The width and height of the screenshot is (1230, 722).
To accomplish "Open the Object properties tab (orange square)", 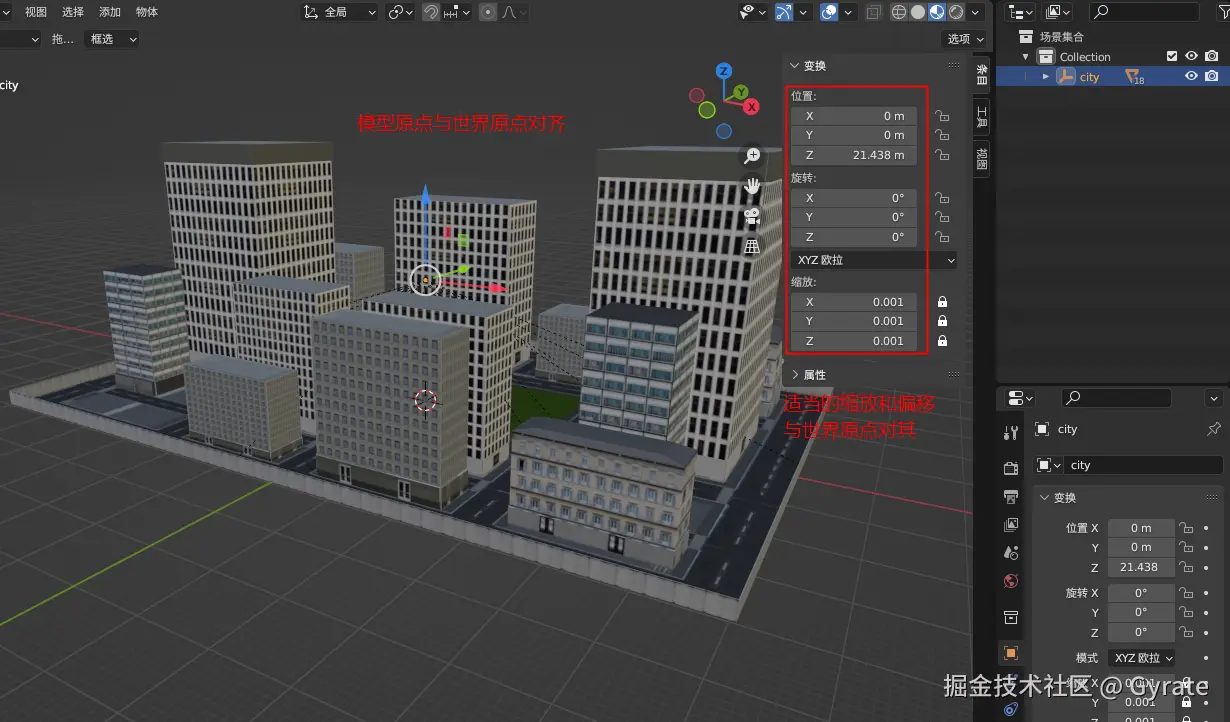I will pyautogui.click(x=1010, y=653).
